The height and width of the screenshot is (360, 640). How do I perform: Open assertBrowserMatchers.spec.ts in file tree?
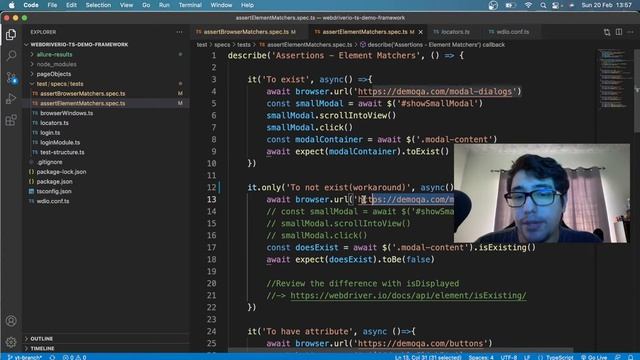pyautogui.click(x=82, y=93)
